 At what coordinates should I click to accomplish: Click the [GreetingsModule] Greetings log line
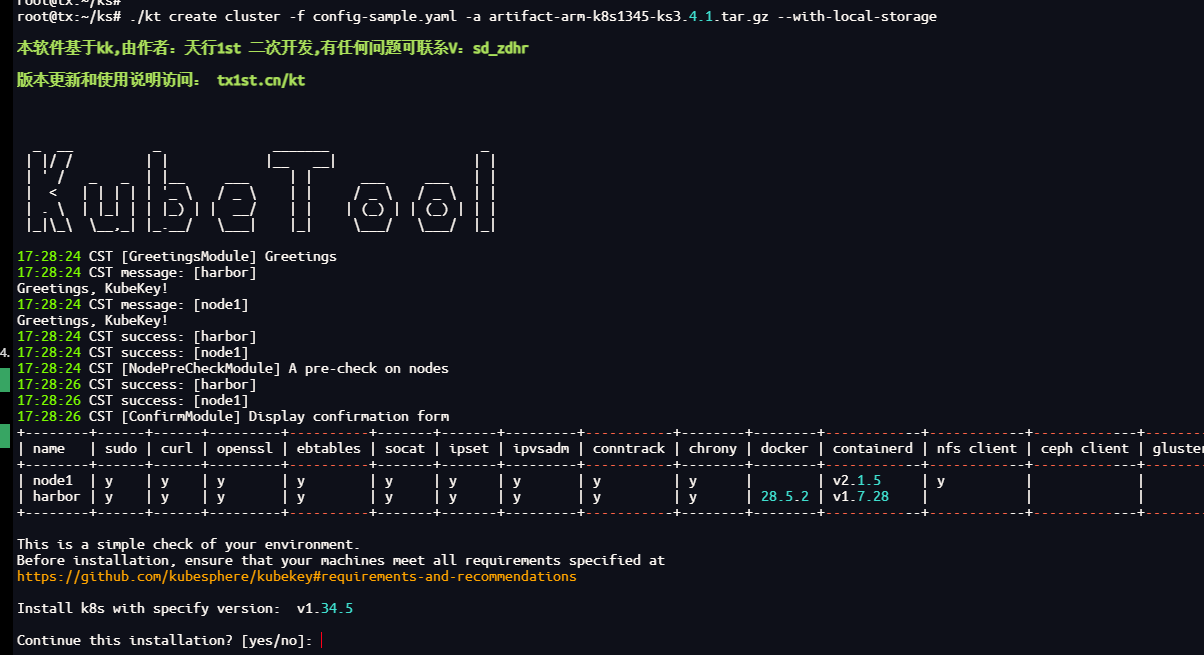pyautogui.click(x=177, y=256)
